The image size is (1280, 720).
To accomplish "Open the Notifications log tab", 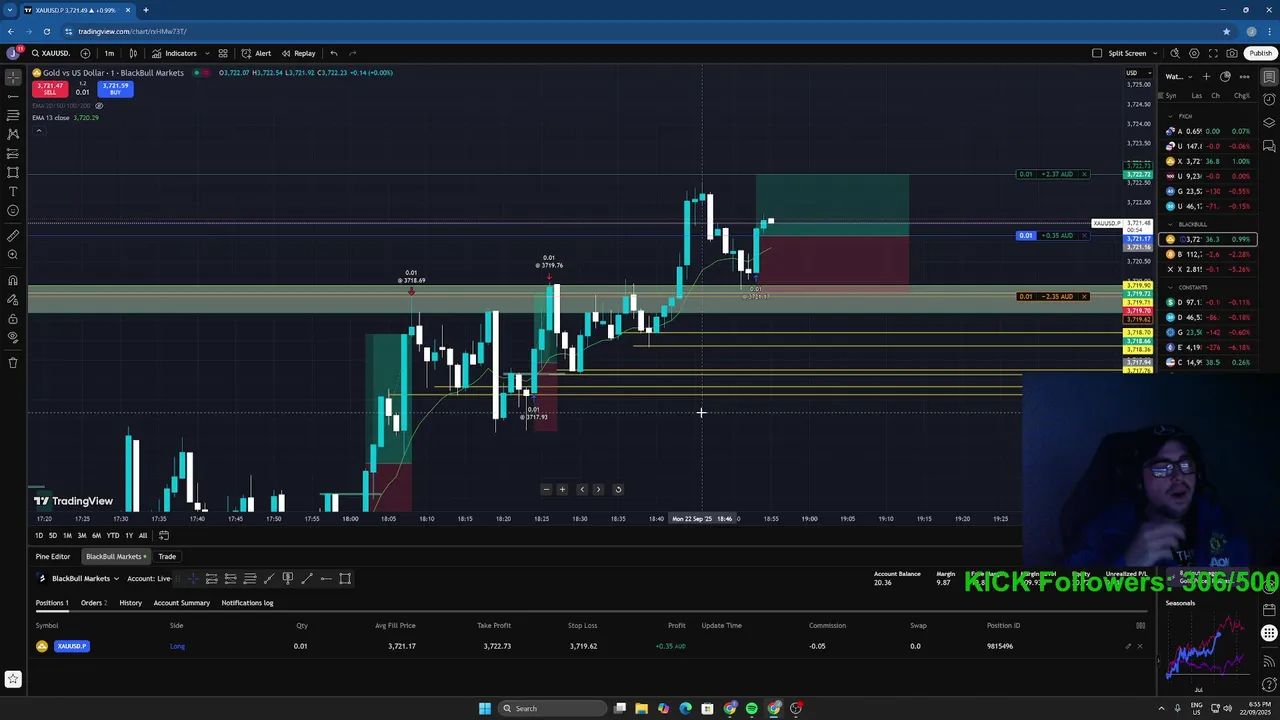I will tap(247, 603).
